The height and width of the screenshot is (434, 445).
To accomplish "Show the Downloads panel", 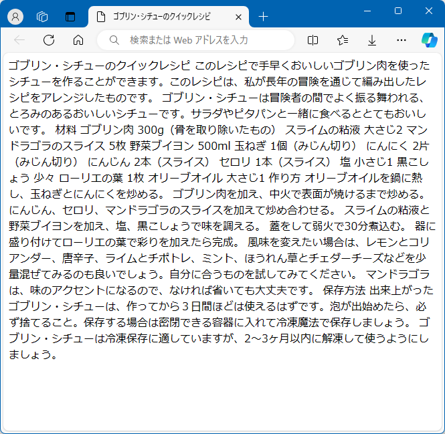I will pos(372,40).
